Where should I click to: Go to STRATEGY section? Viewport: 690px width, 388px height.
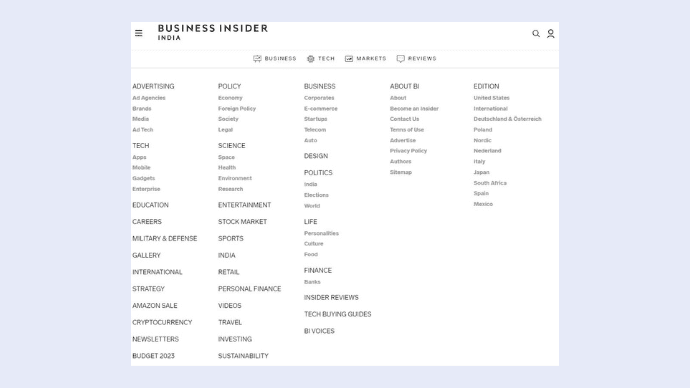coord(148,289)
